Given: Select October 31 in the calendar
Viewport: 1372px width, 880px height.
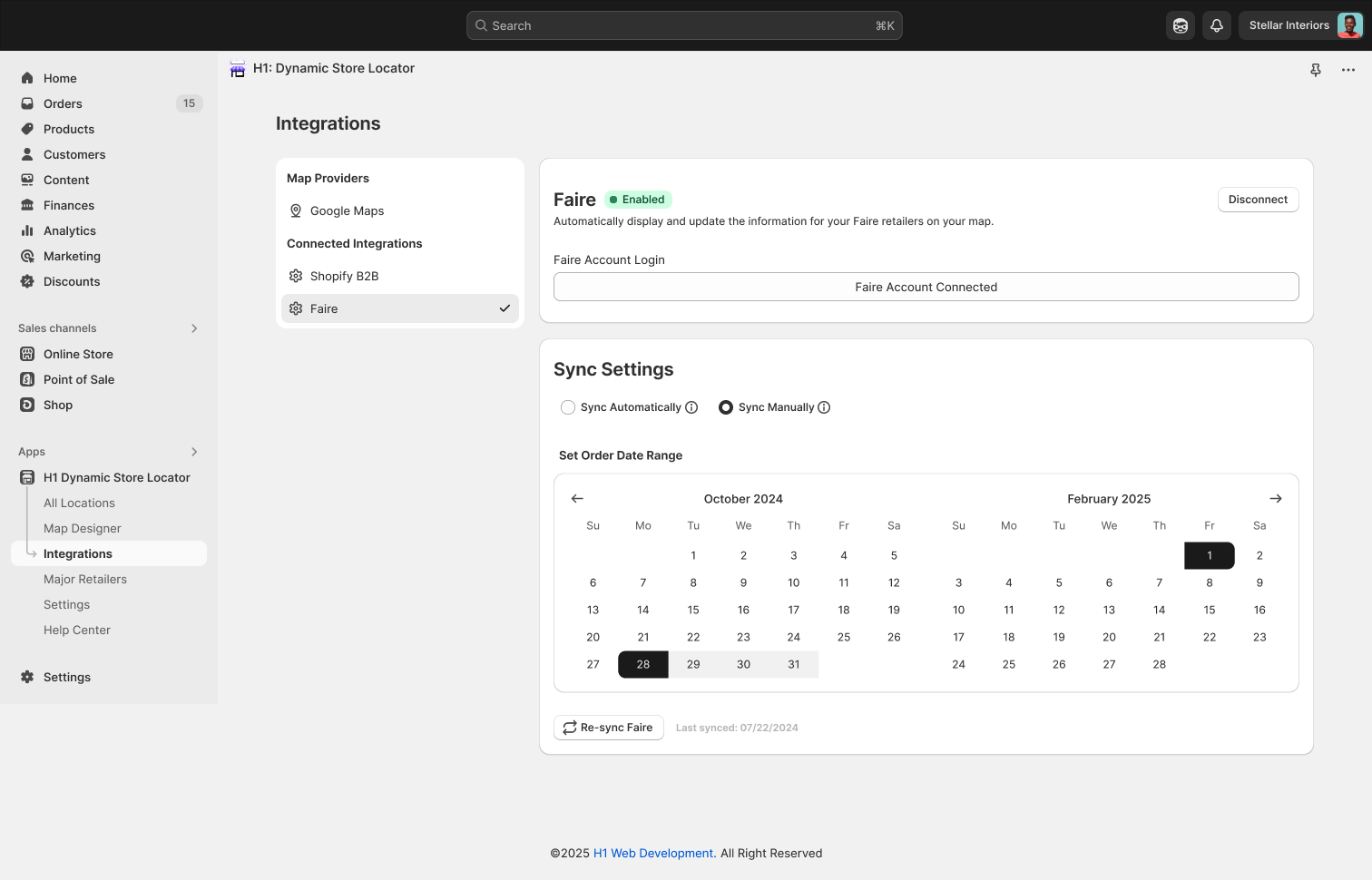Looking at the screenshot, I should [x=794, y=664].
